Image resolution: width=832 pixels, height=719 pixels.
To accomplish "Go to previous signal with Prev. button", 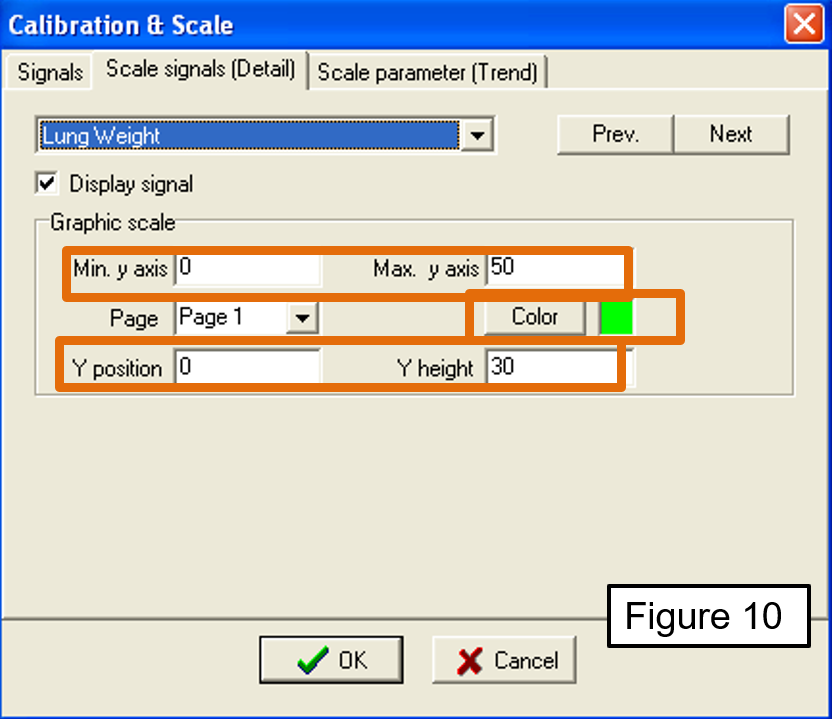I will (x=615, y=134).
